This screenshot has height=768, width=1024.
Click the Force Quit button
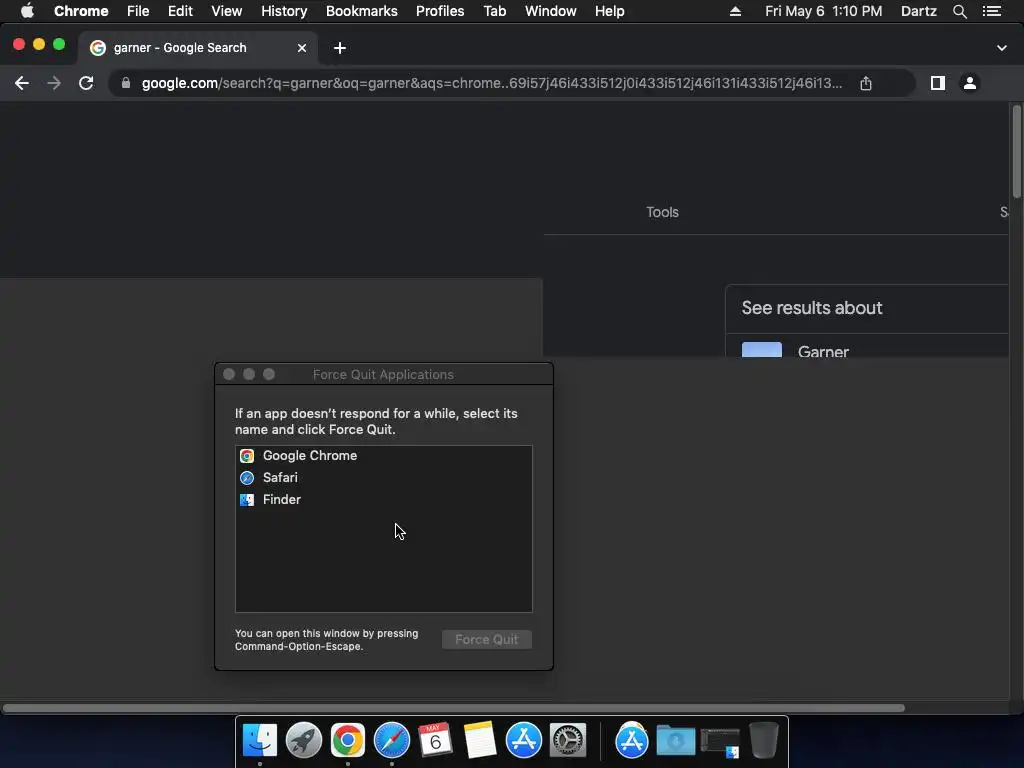[487, 639]
